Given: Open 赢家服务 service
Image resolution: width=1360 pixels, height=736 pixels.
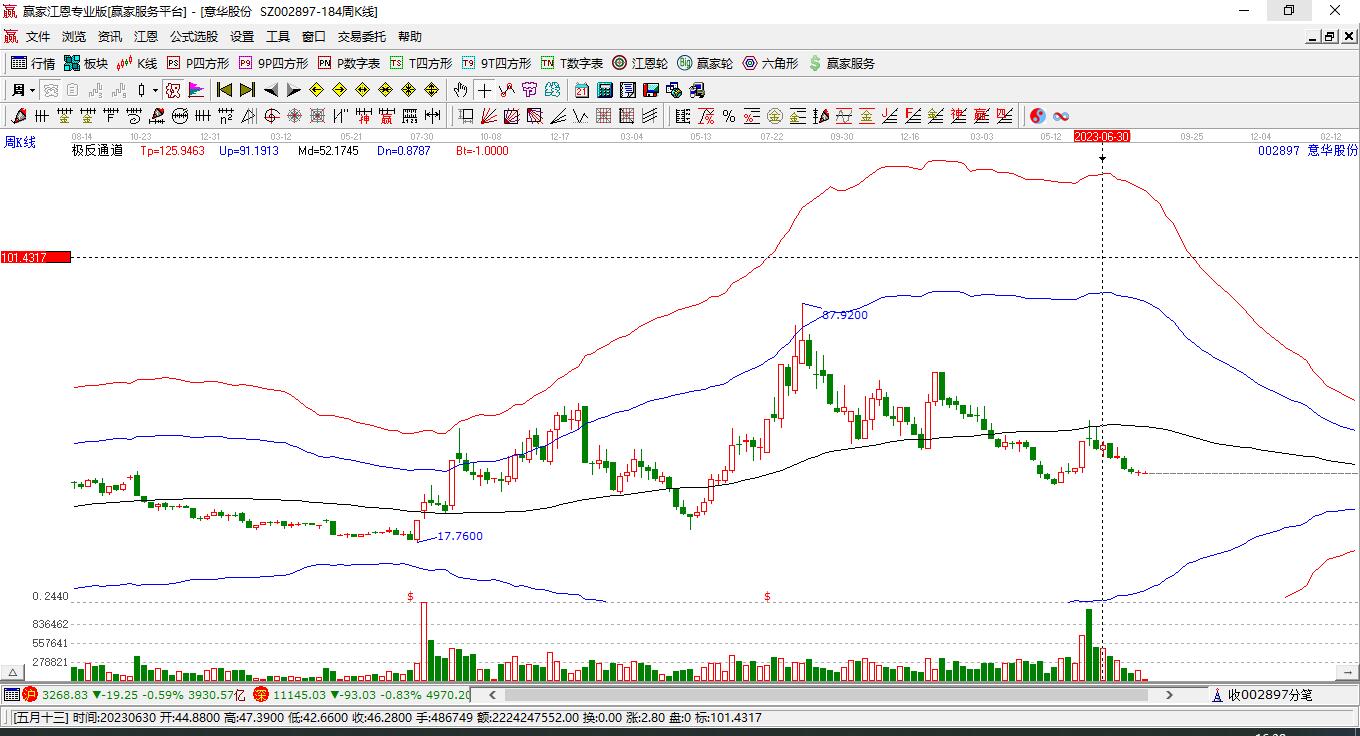Looking at the screenshot, I should 841,63.
